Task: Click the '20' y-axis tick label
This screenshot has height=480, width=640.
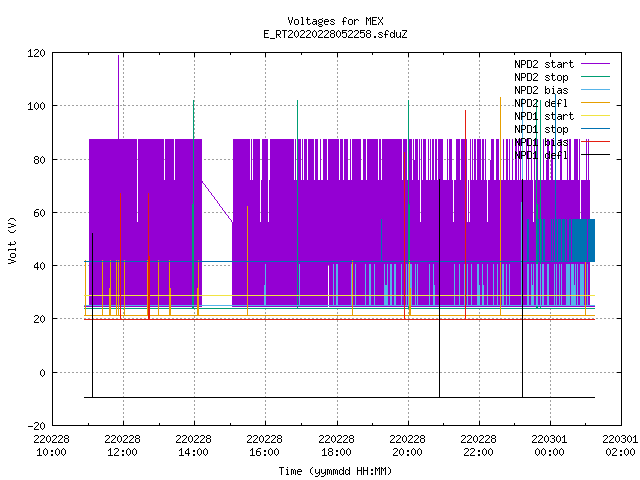Action: pyautogui.click(x=39, y=319)
